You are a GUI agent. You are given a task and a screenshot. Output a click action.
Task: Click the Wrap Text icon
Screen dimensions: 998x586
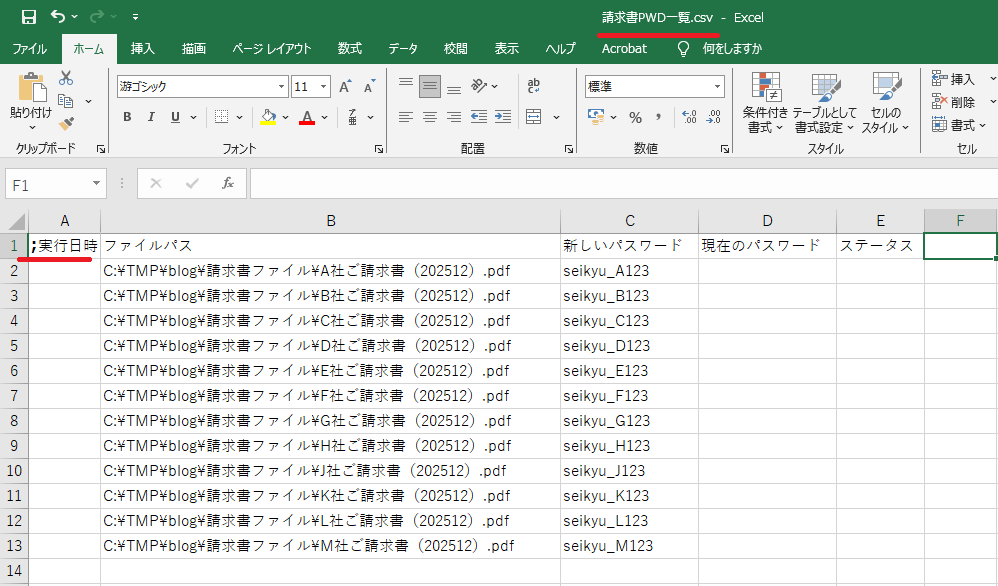(x=534, y=87)
